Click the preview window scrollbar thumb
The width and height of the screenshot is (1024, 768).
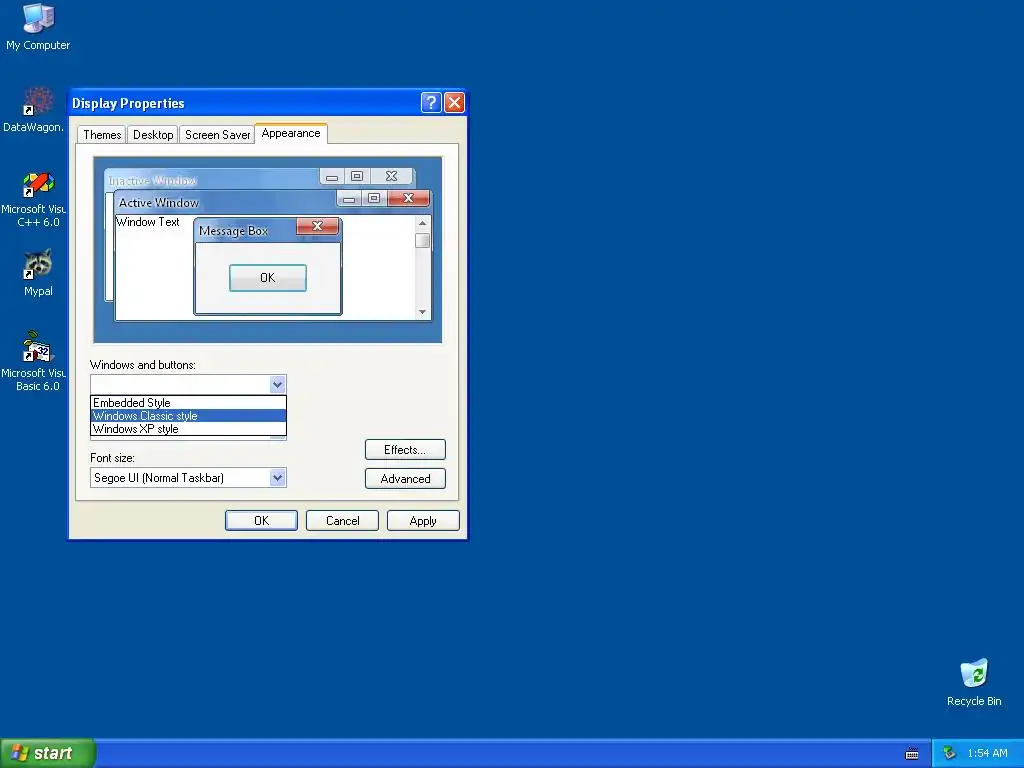[x=423, y=240]
